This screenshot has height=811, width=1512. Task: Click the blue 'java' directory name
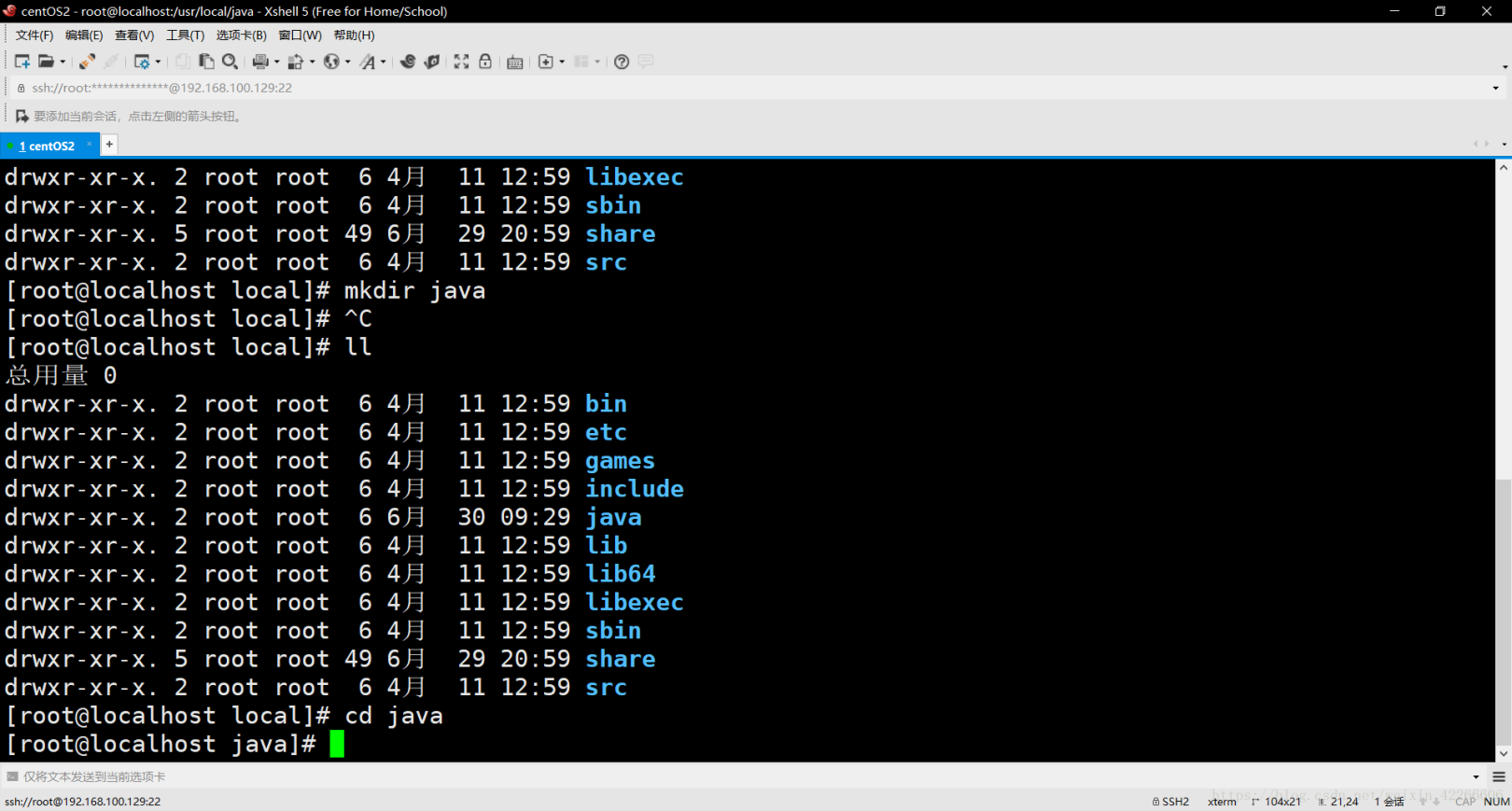click(x=613, y=517)
